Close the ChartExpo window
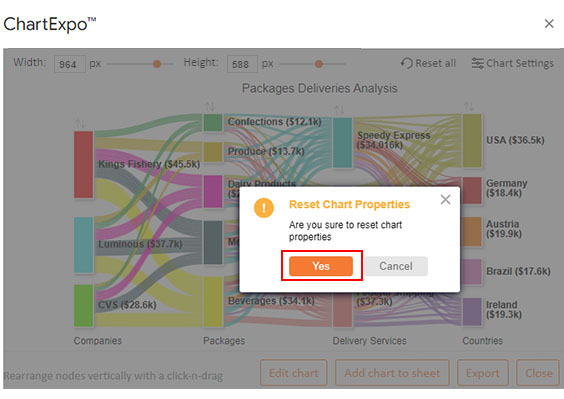564x399 pixels. pos(549,24)
